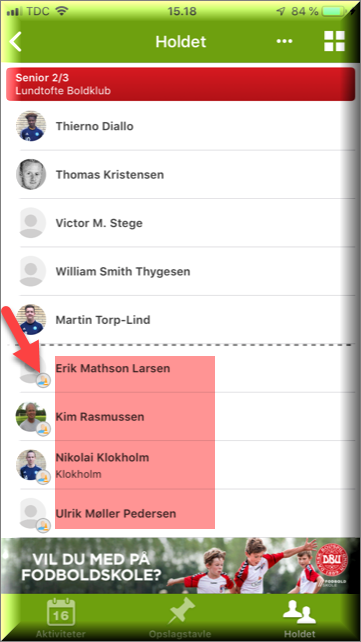Open William Smith Thygesen's entry
Image resolution: width=361 pixels, height=642 pixels.
[180, 271]
